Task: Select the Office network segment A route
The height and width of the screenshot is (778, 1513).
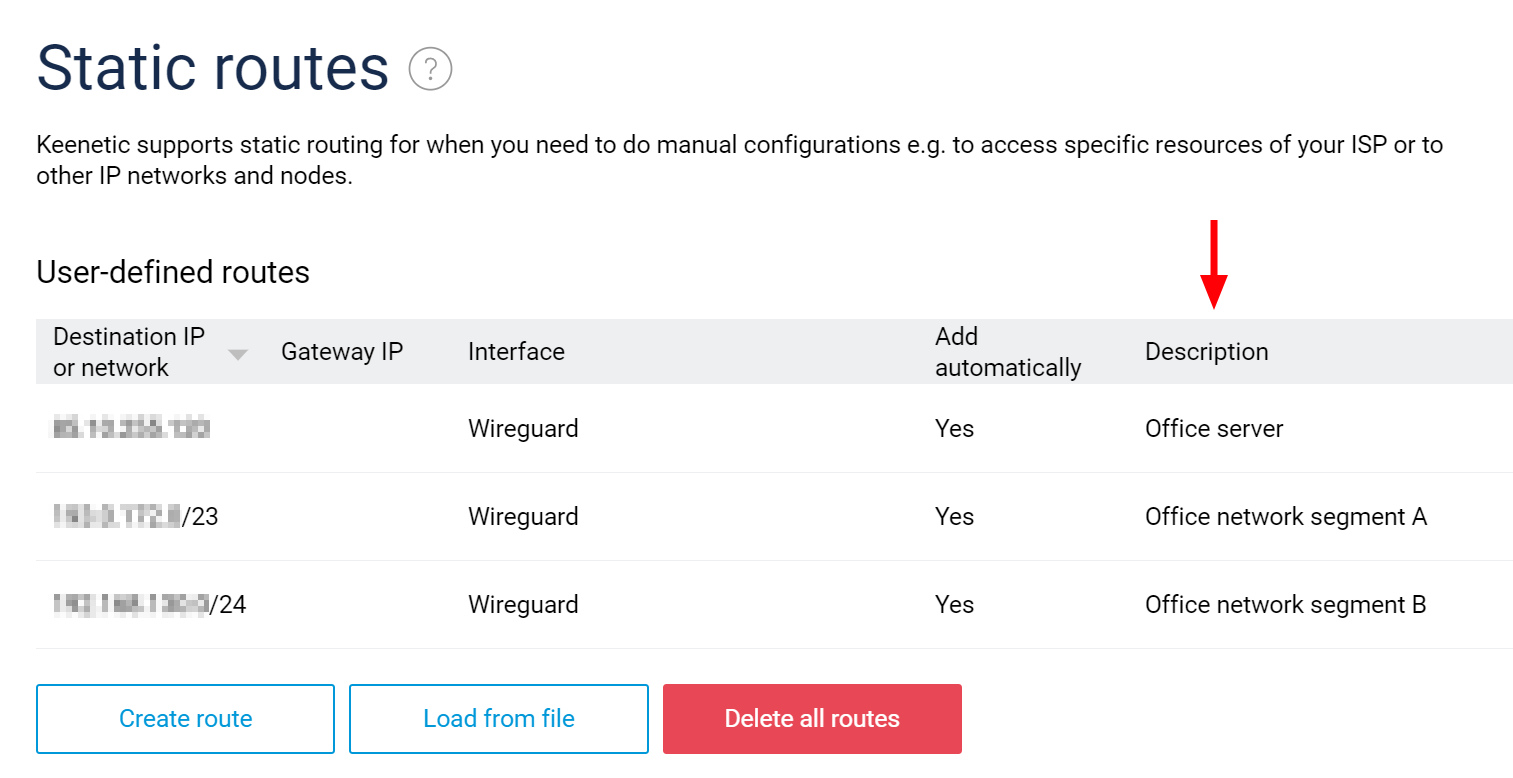Action: click(700, 516)
